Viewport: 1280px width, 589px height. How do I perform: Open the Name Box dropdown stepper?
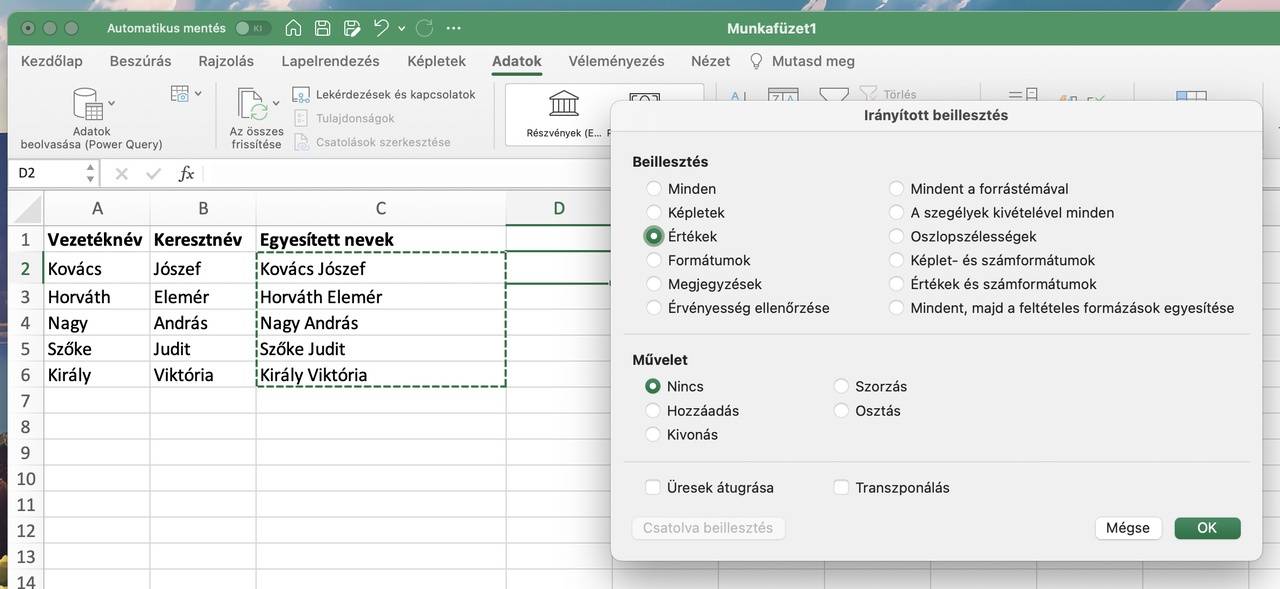click(90, 173)
